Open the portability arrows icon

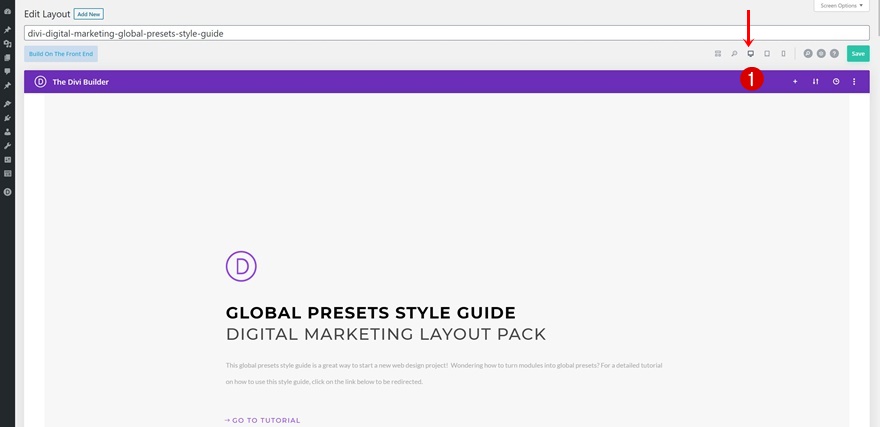tap(815, 82)
